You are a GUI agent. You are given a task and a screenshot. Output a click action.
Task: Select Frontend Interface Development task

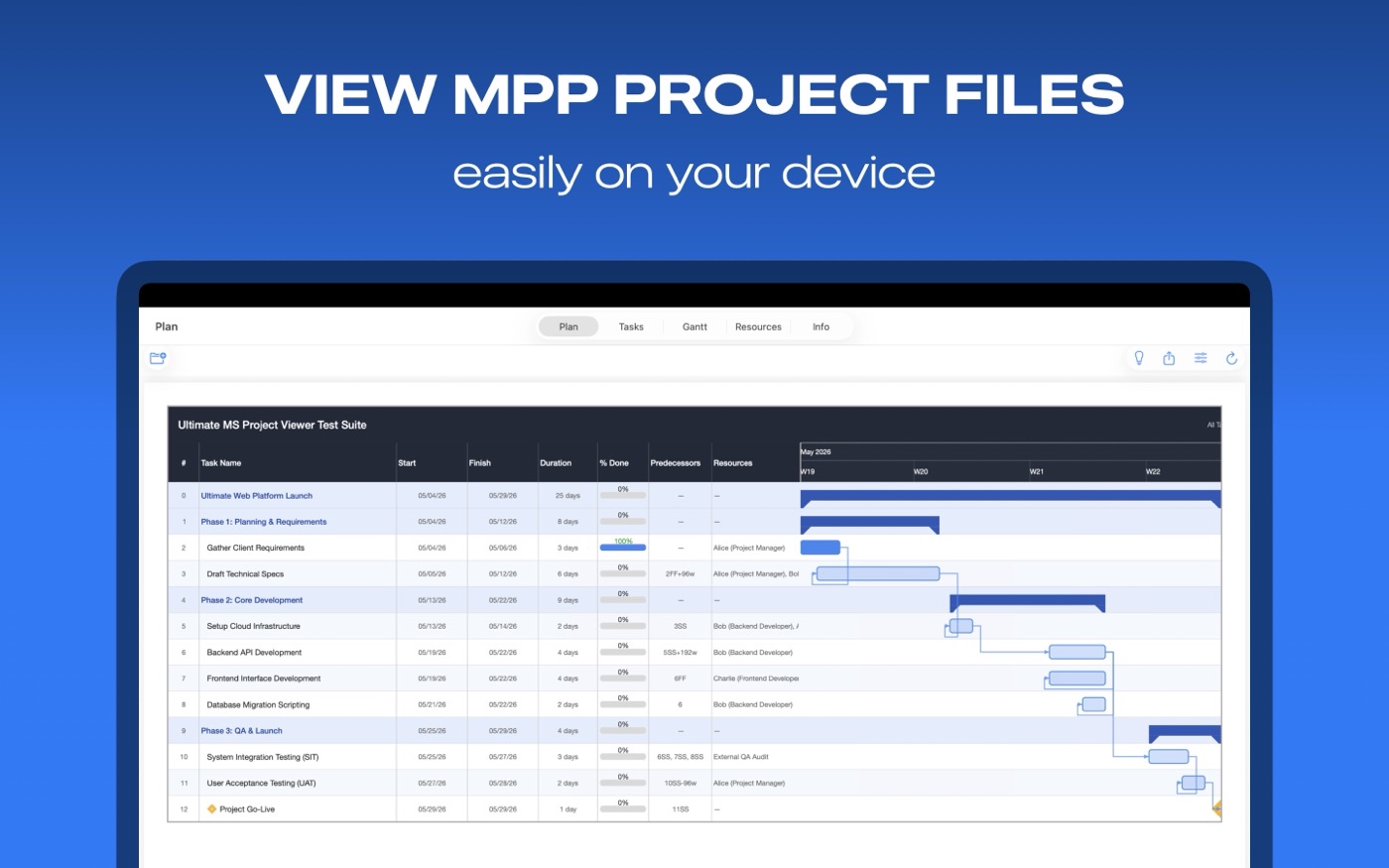(264, 679)
